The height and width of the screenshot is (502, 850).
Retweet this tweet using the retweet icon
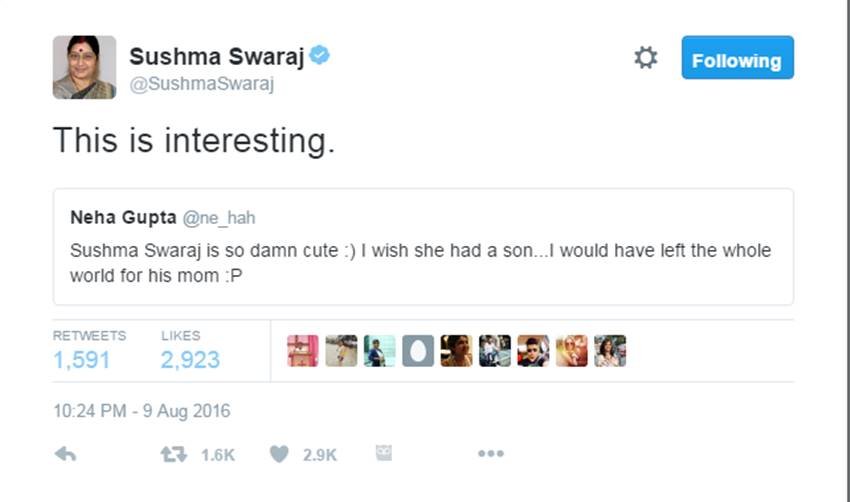tap(174, 454)
